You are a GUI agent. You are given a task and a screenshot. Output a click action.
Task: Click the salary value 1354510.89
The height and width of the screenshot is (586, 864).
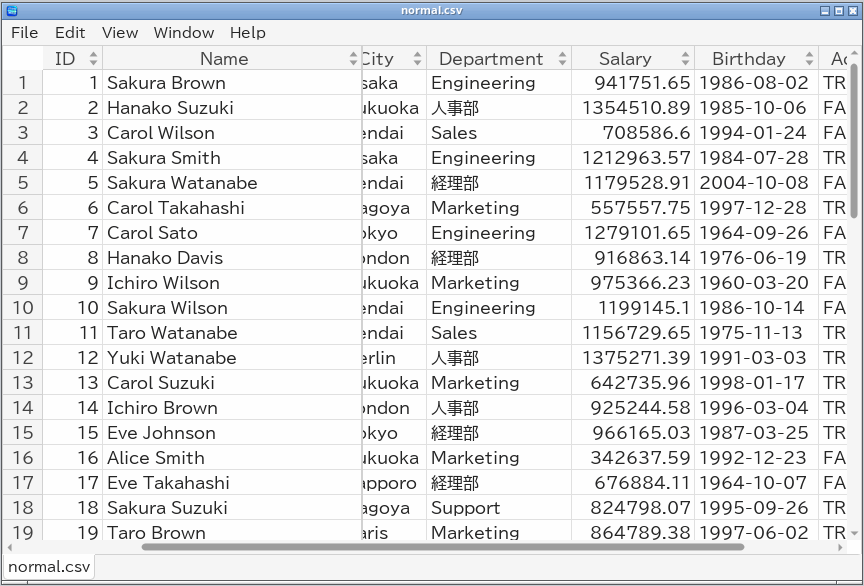coord(633,107)
